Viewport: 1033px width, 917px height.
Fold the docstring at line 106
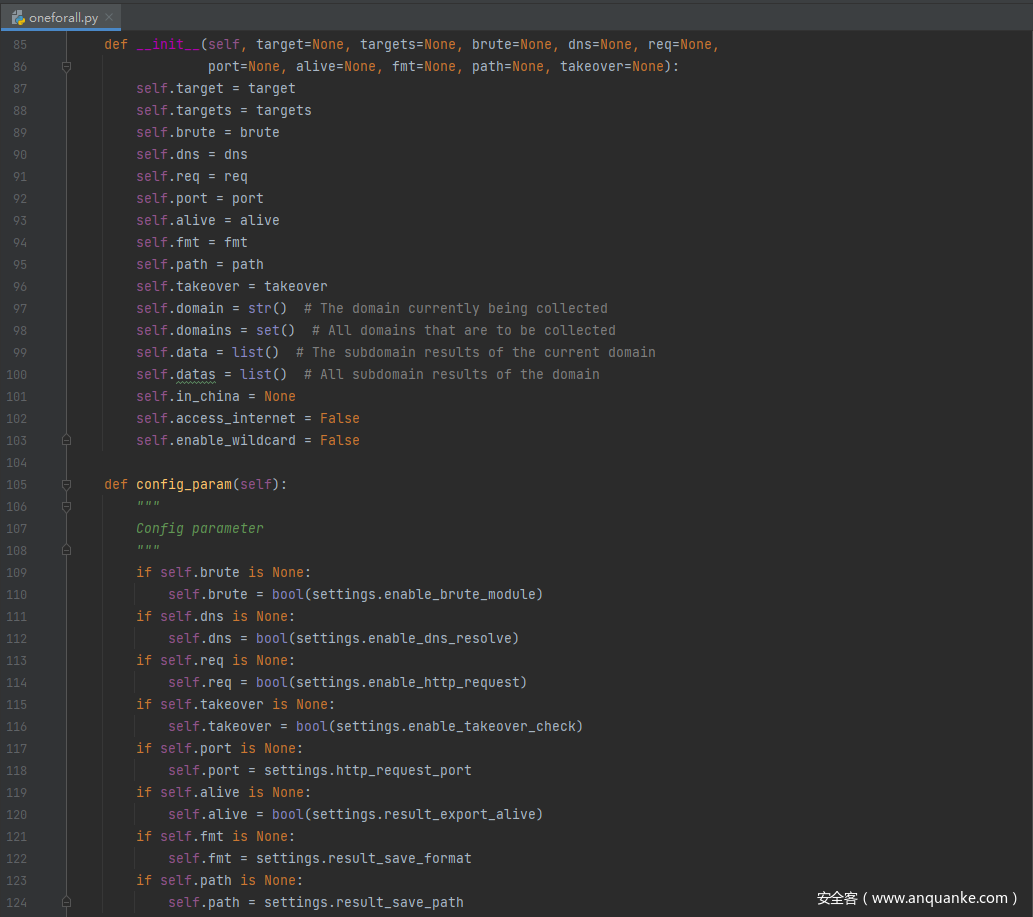click(x=66, y=506)
